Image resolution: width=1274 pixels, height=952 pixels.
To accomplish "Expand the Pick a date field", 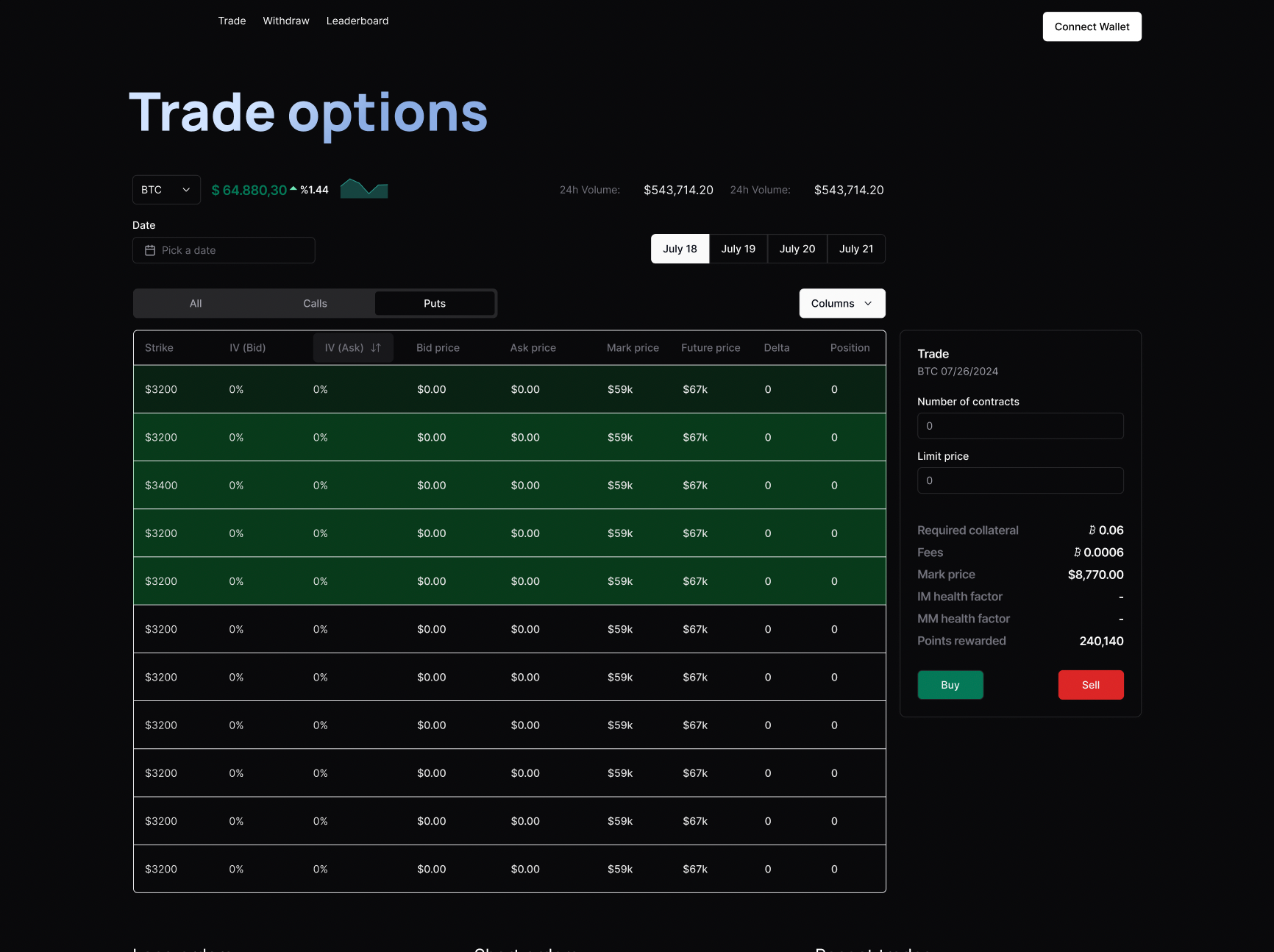I will pyautogui.click(x=223, y=250).
